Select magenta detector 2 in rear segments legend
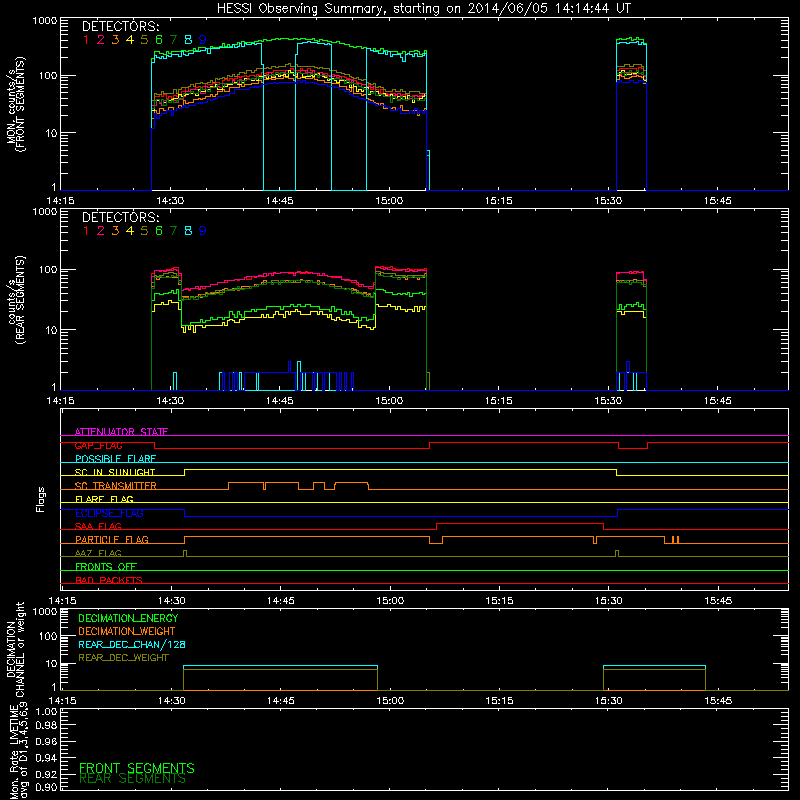Image resolution: width=800 pixels, height=800 pixels. click(101, 231)
